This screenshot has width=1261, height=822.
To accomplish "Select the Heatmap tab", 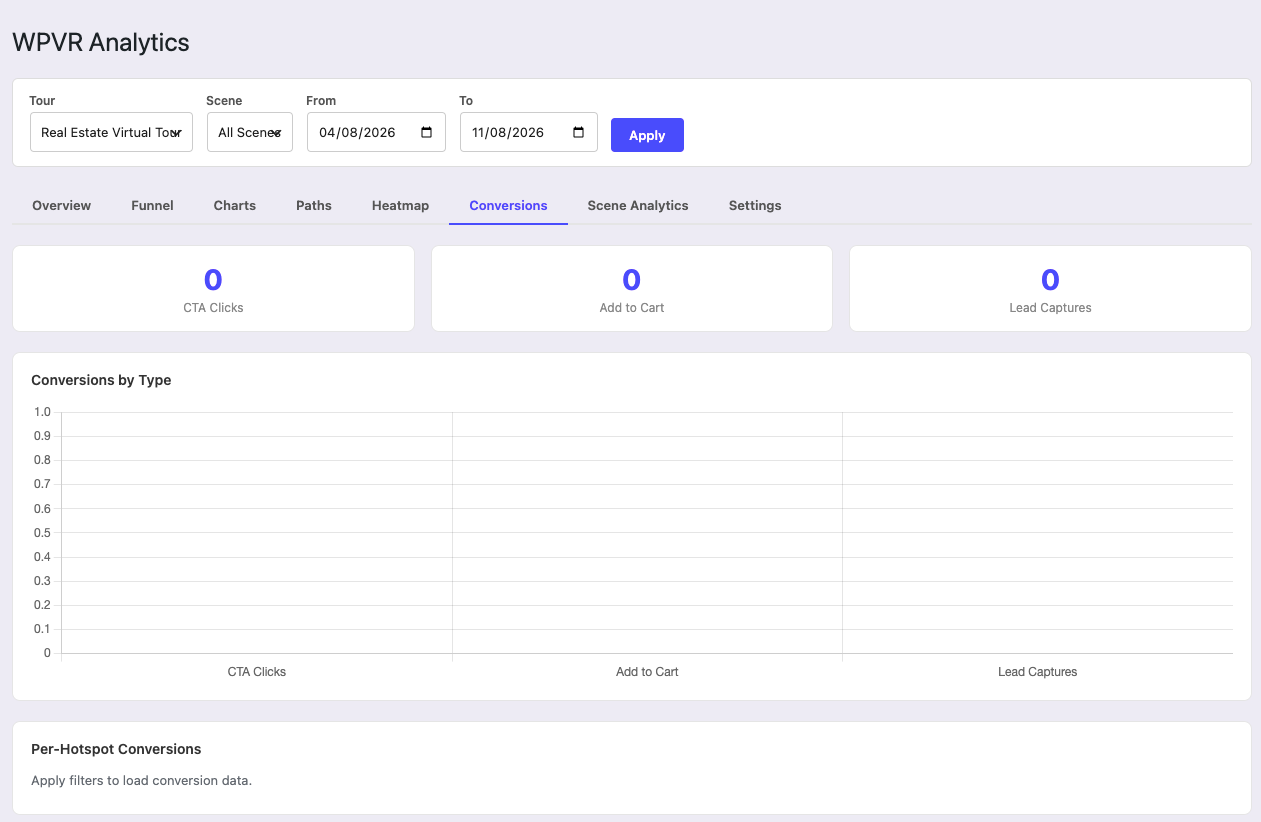I will coord(400,205).
